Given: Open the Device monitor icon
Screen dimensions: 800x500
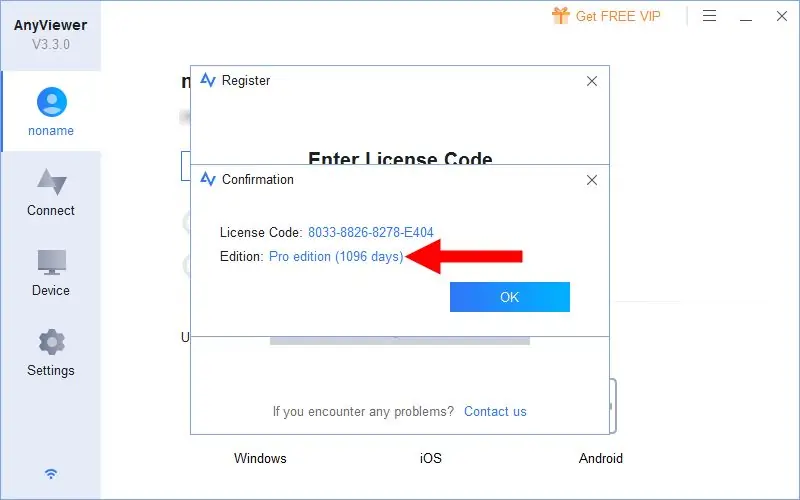Looking at the screenshot, I should (52, 262).
